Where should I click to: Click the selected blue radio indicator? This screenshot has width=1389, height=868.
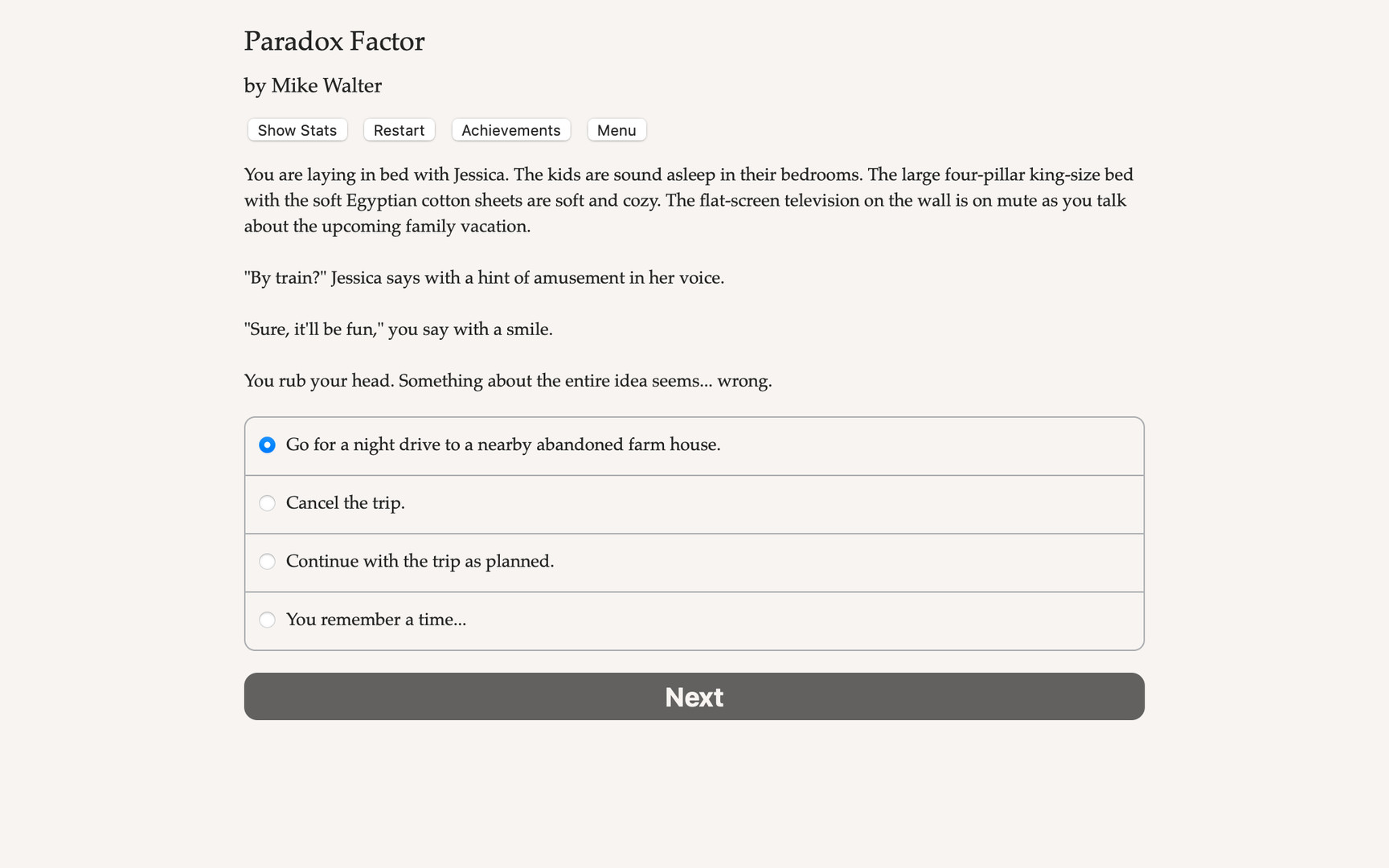267,444
